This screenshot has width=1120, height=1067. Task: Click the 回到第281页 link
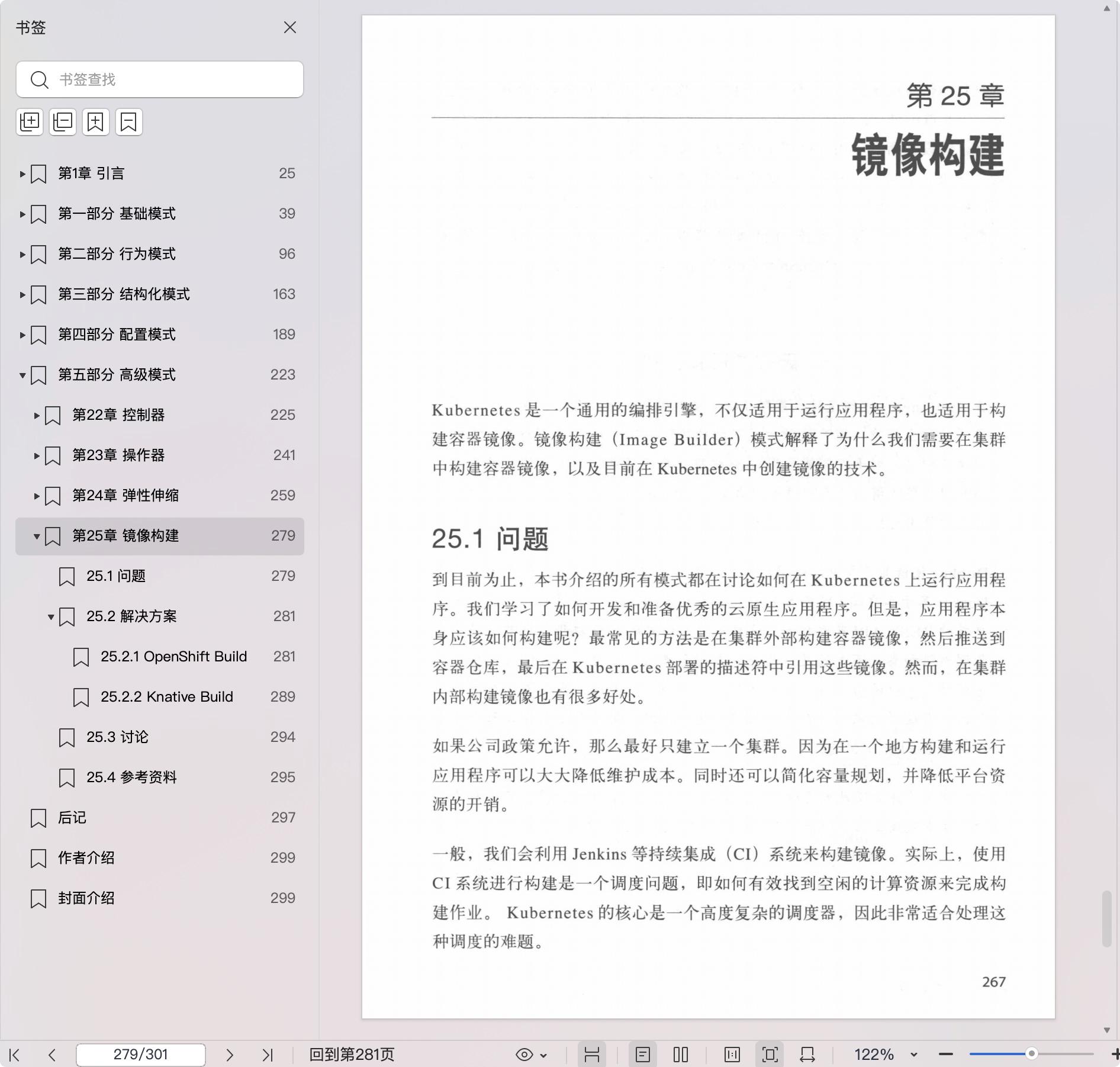click(x=352, y=1055)
